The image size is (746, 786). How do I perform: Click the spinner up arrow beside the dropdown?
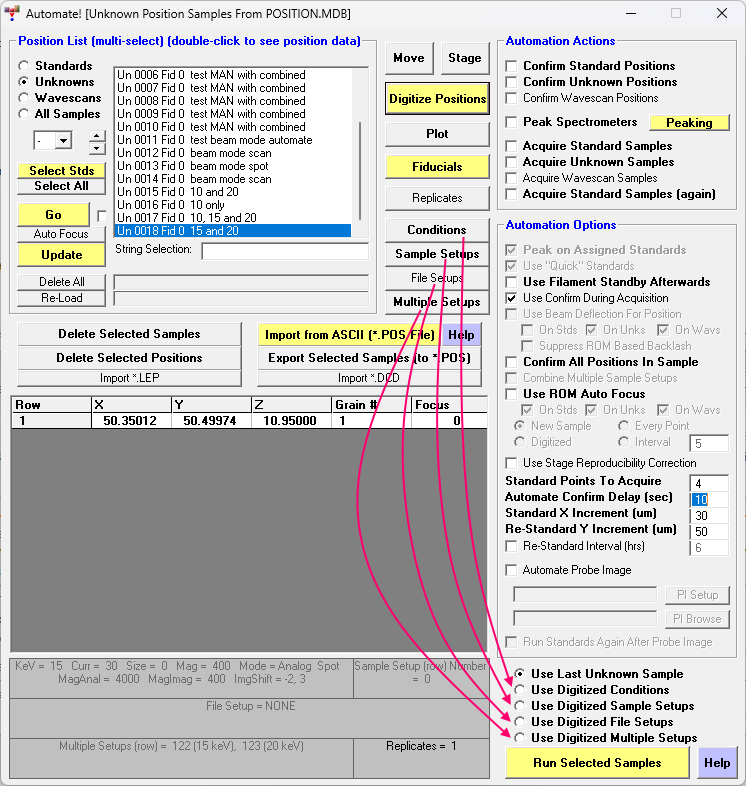(x=97, y=135)
